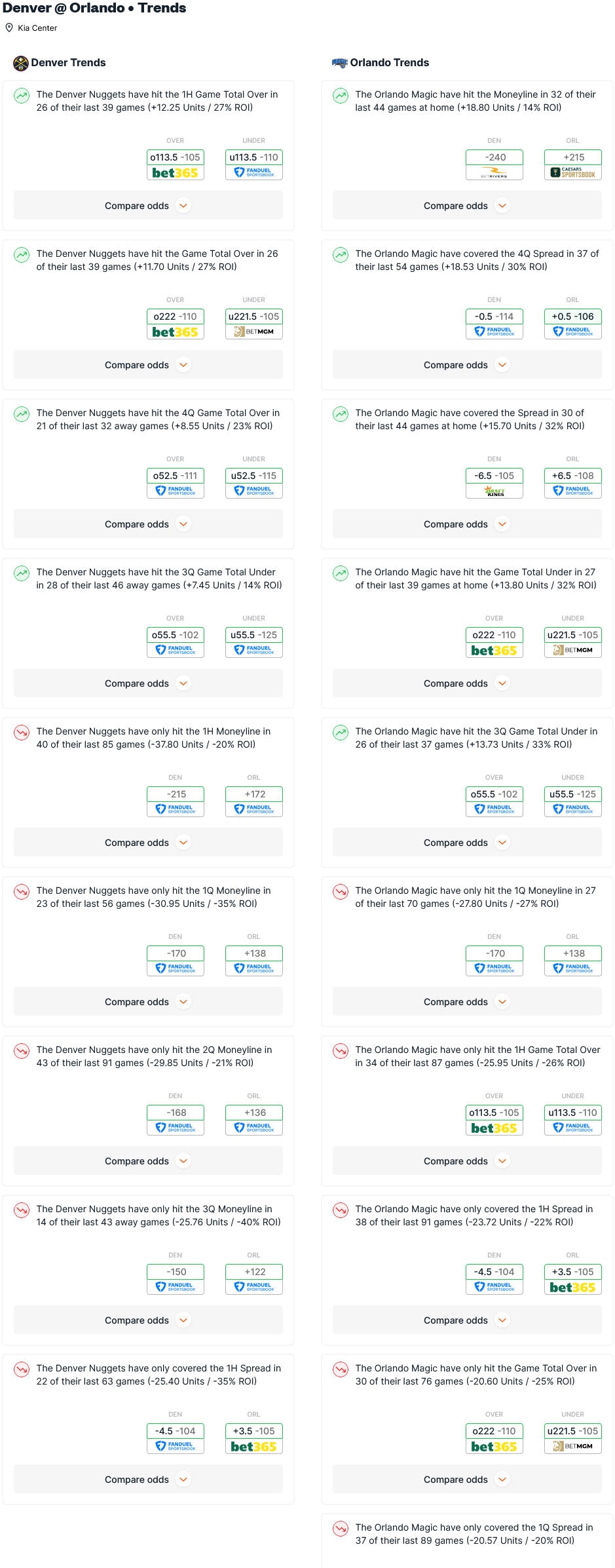Click green trend-up icon for Denver 1H Game Total Over

click(22, 96)
